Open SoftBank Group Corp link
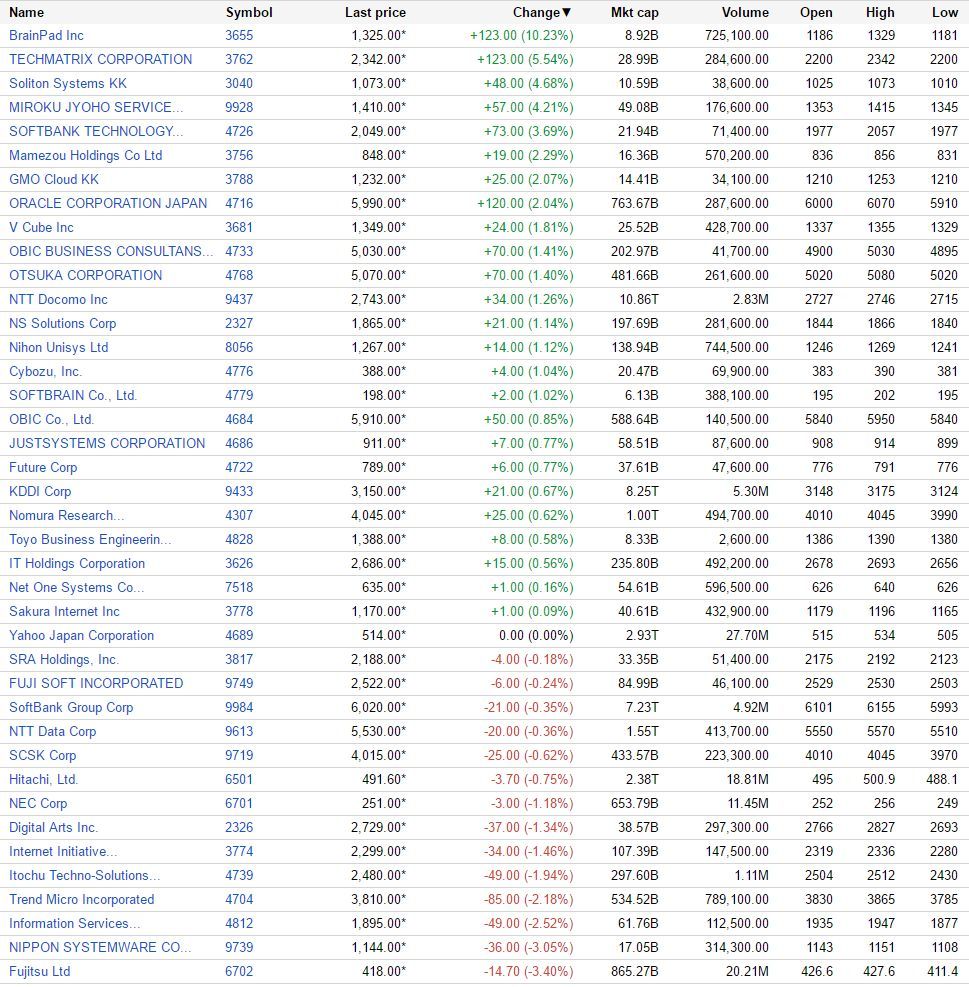This screenshot has width=969, height=987. pos(71,707)
